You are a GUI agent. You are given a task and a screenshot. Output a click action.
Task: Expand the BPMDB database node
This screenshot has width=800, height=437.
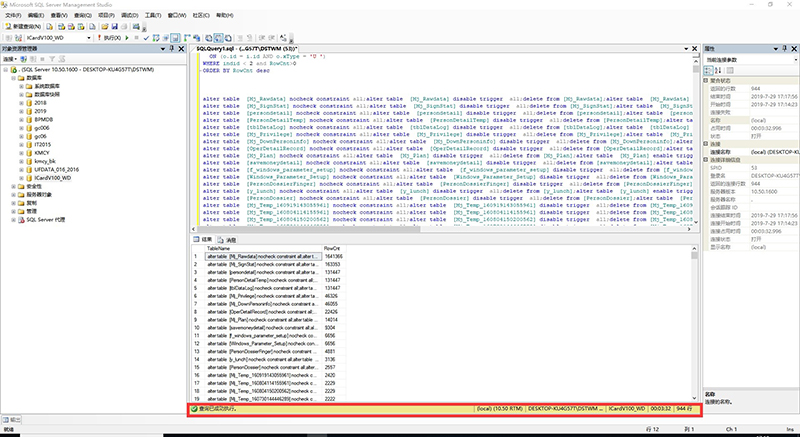(x=21, y=120)
